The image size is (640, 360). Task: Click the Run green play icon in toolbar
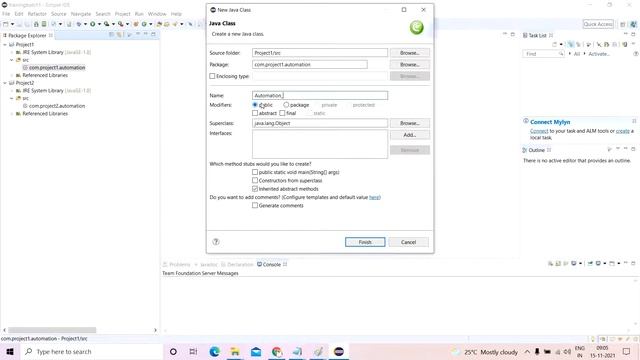pyautogui.click(x=93, y=24)
